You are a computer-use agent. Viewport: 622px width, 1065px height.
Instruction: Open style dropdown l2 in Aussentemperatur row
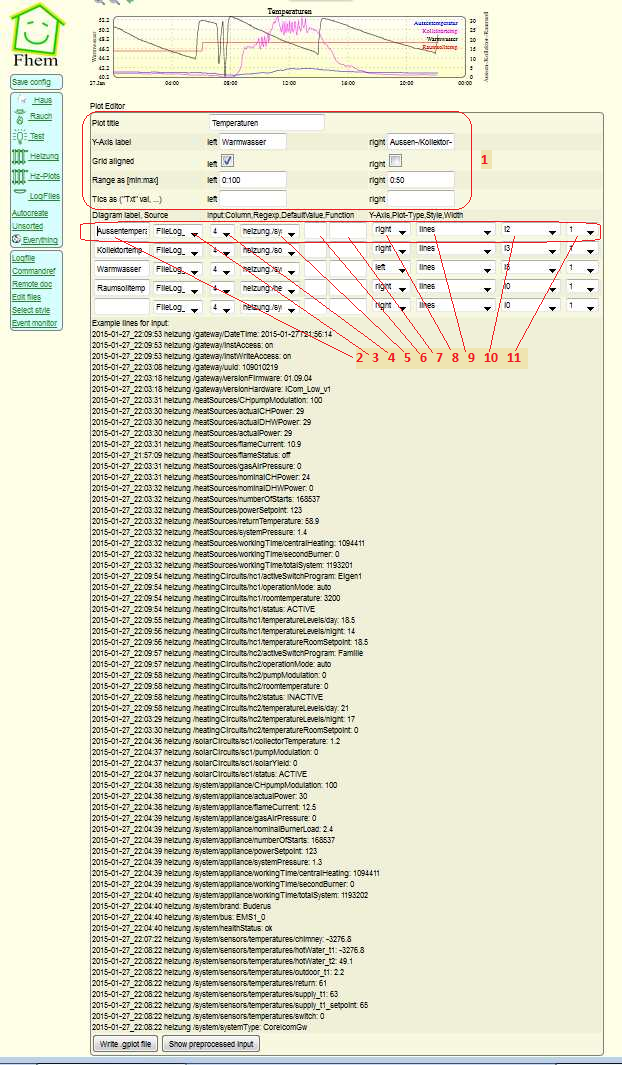click(x=530, y=231)
